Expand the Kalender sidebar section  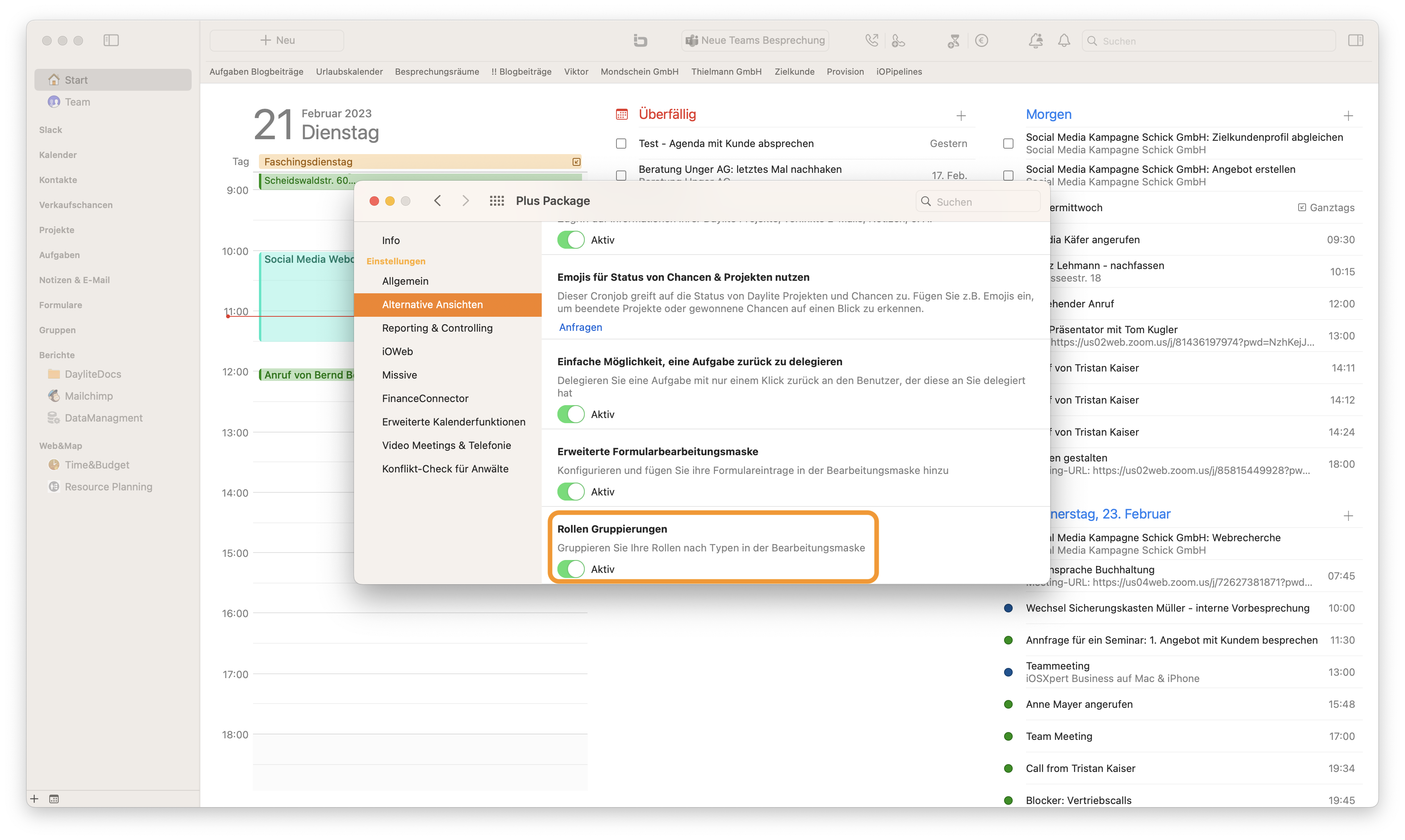[58, 154]
